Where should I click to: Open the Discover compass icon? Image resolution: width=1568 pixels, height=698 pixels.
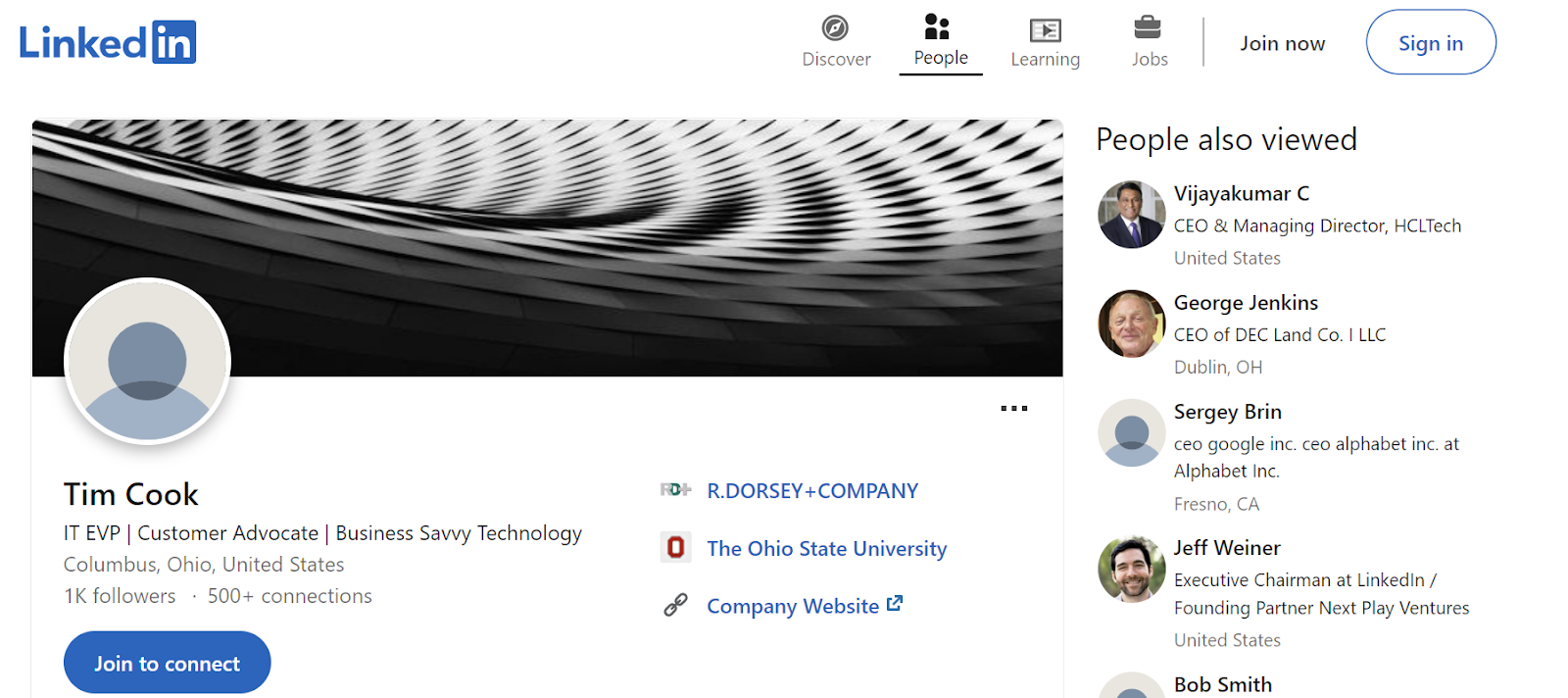point(835,27)
